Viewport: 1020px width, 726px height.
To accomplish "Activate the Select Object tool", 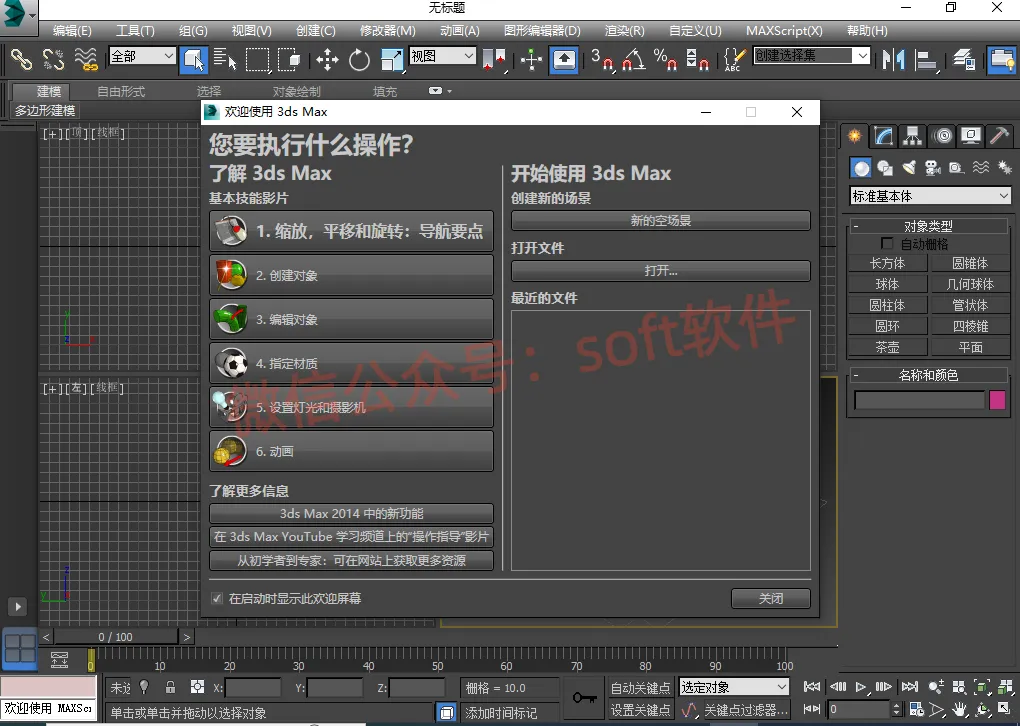I will coord(194,60).
